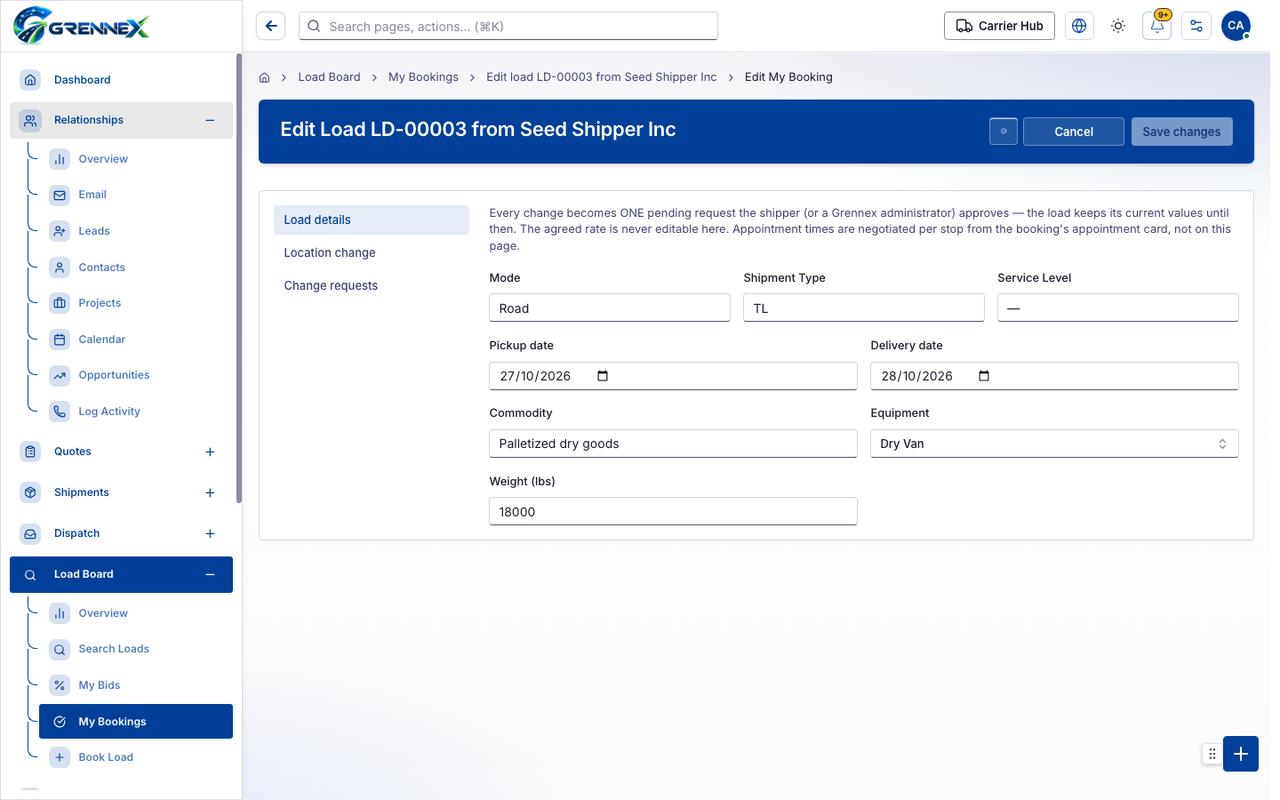Click the drag handle dots icon
The image size is (1280, 800).
coord(1212,754)
